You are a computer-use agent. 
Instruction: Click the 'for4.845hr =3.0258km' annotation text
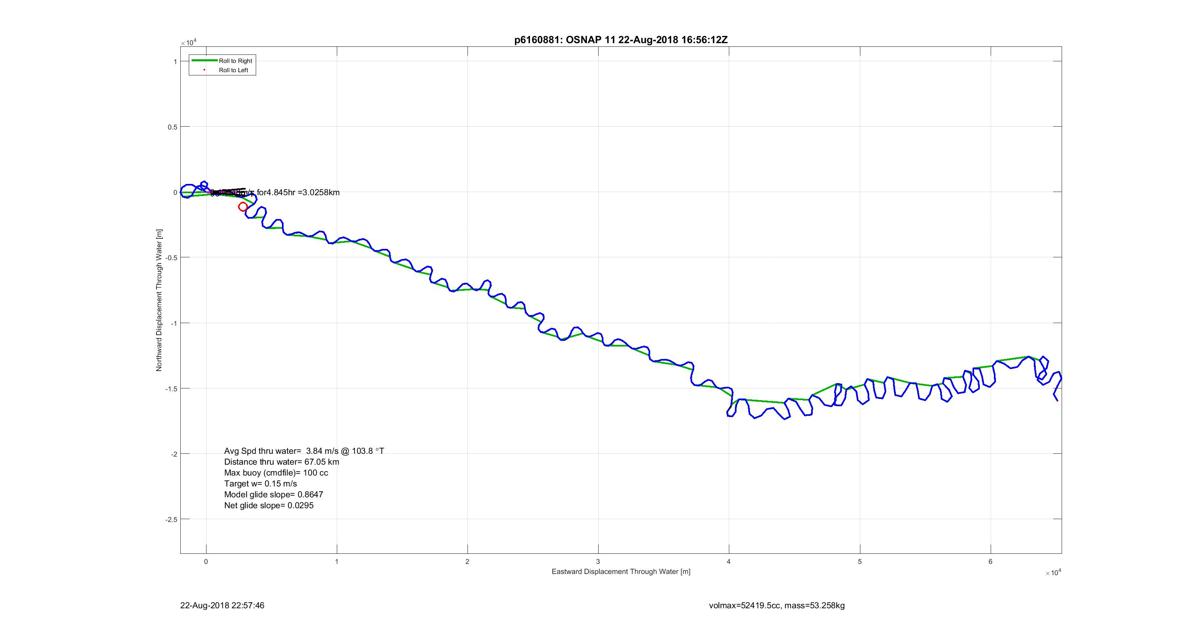tap(298, 192)
